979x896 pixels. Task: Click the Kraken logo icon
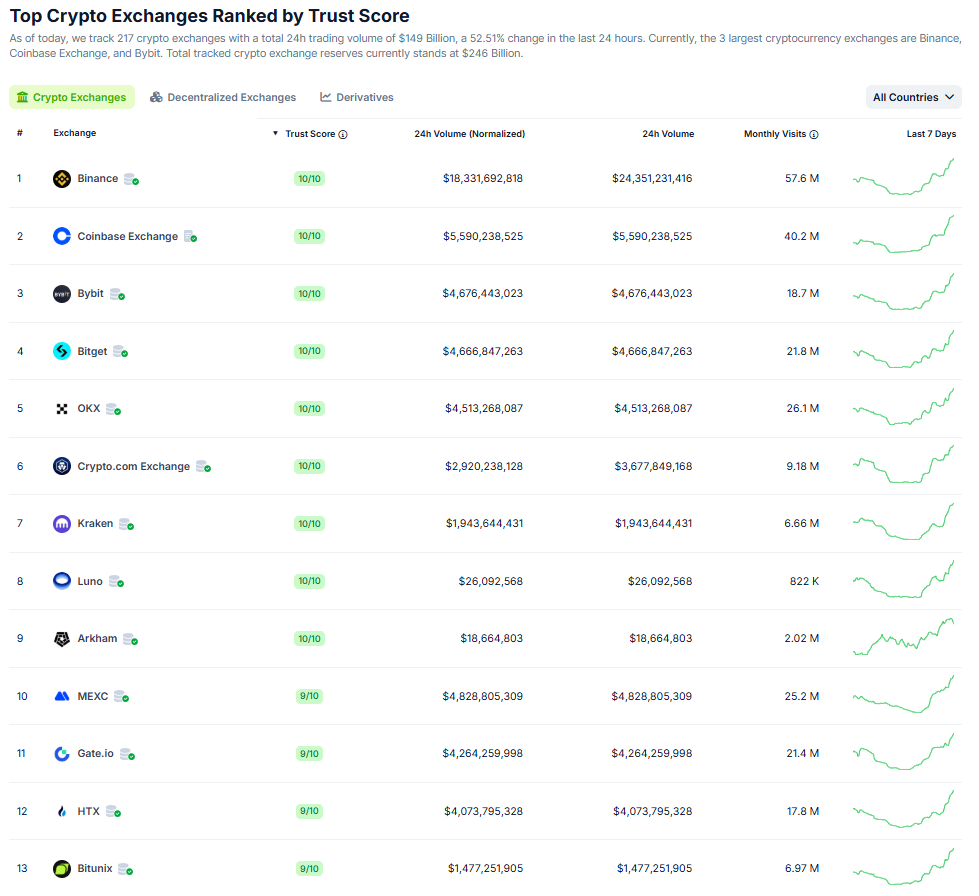[62, 524]
